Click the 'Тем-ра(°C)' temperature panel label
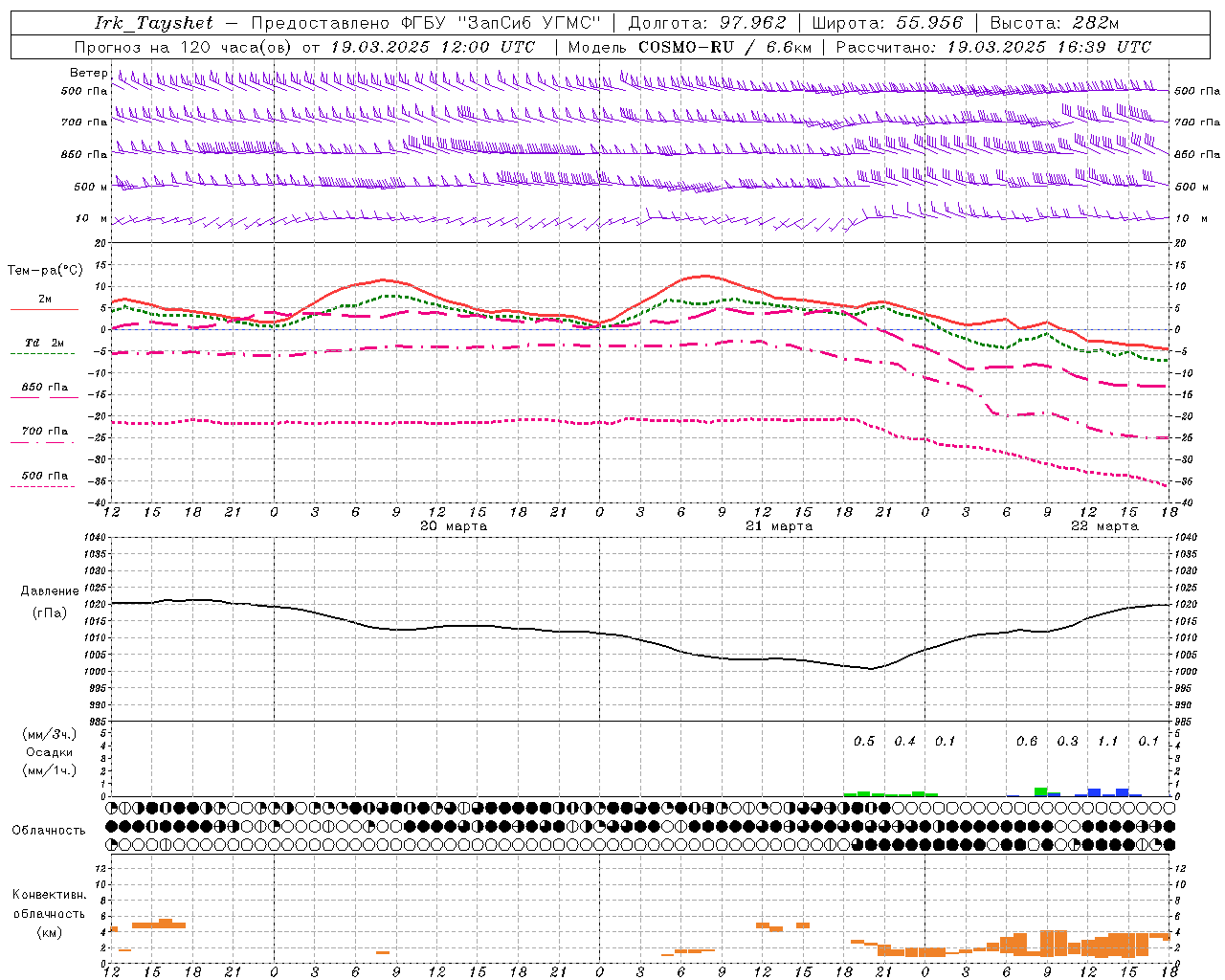1225x980 pixels. [45, 271]
